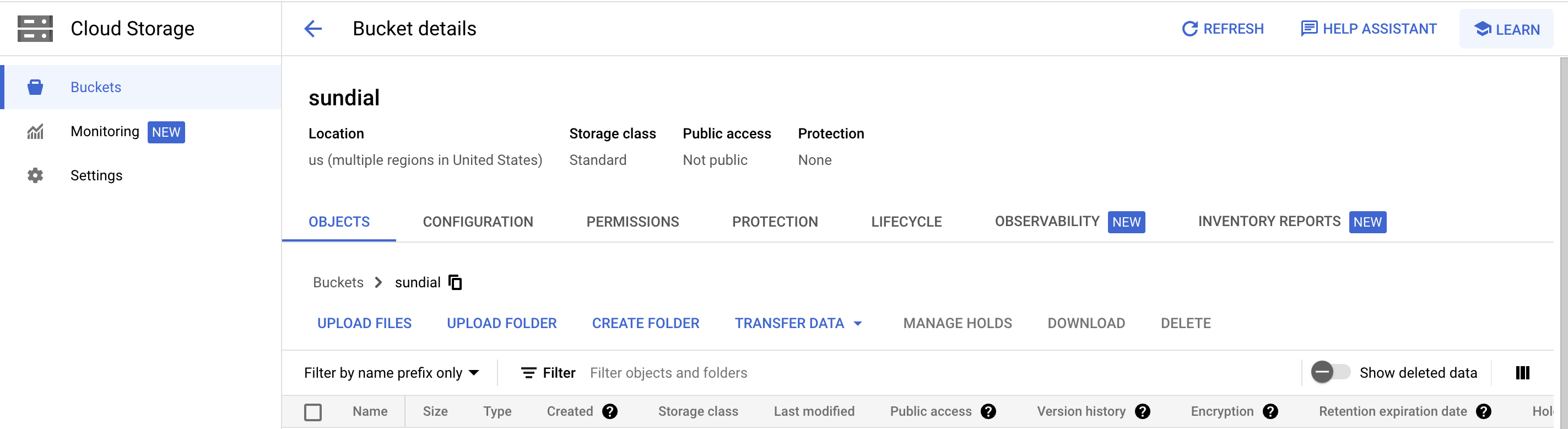
Task: Click the copy bucket name icon
Action: click(455, 282)
